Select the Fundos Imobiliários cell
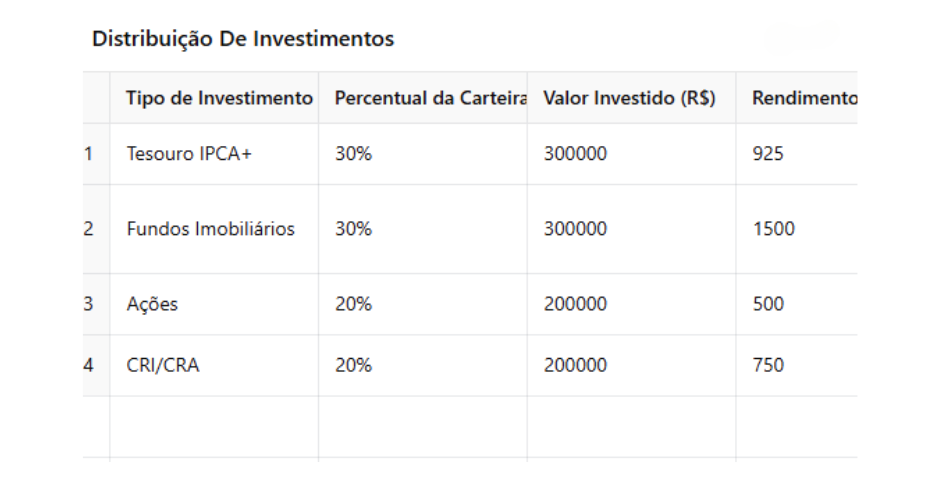 [211, 229]
